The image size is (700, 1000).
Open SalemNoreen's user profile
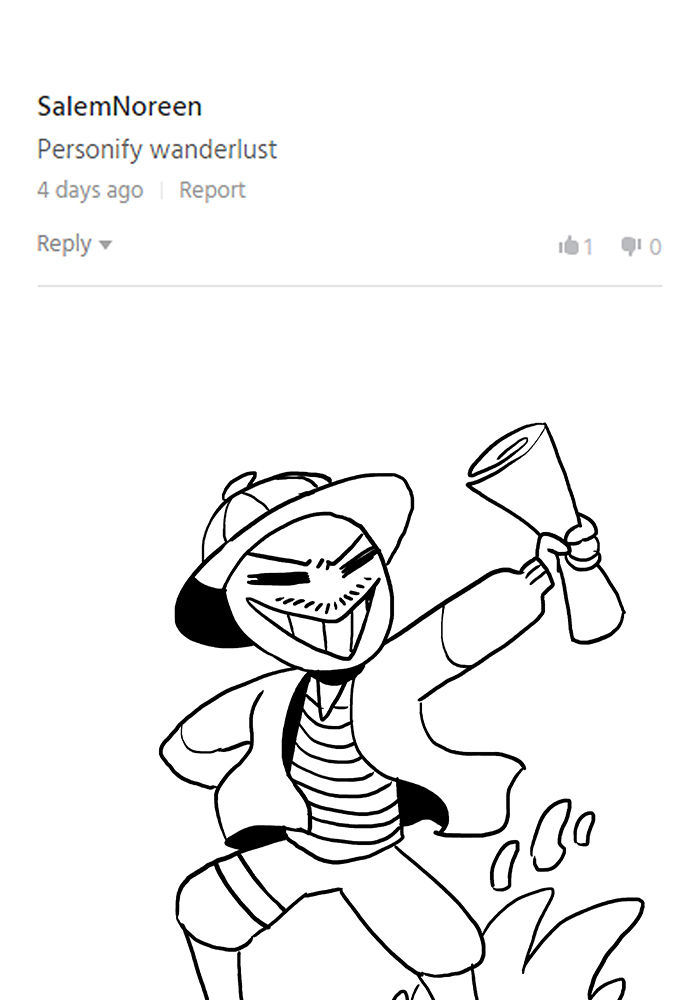120,106
